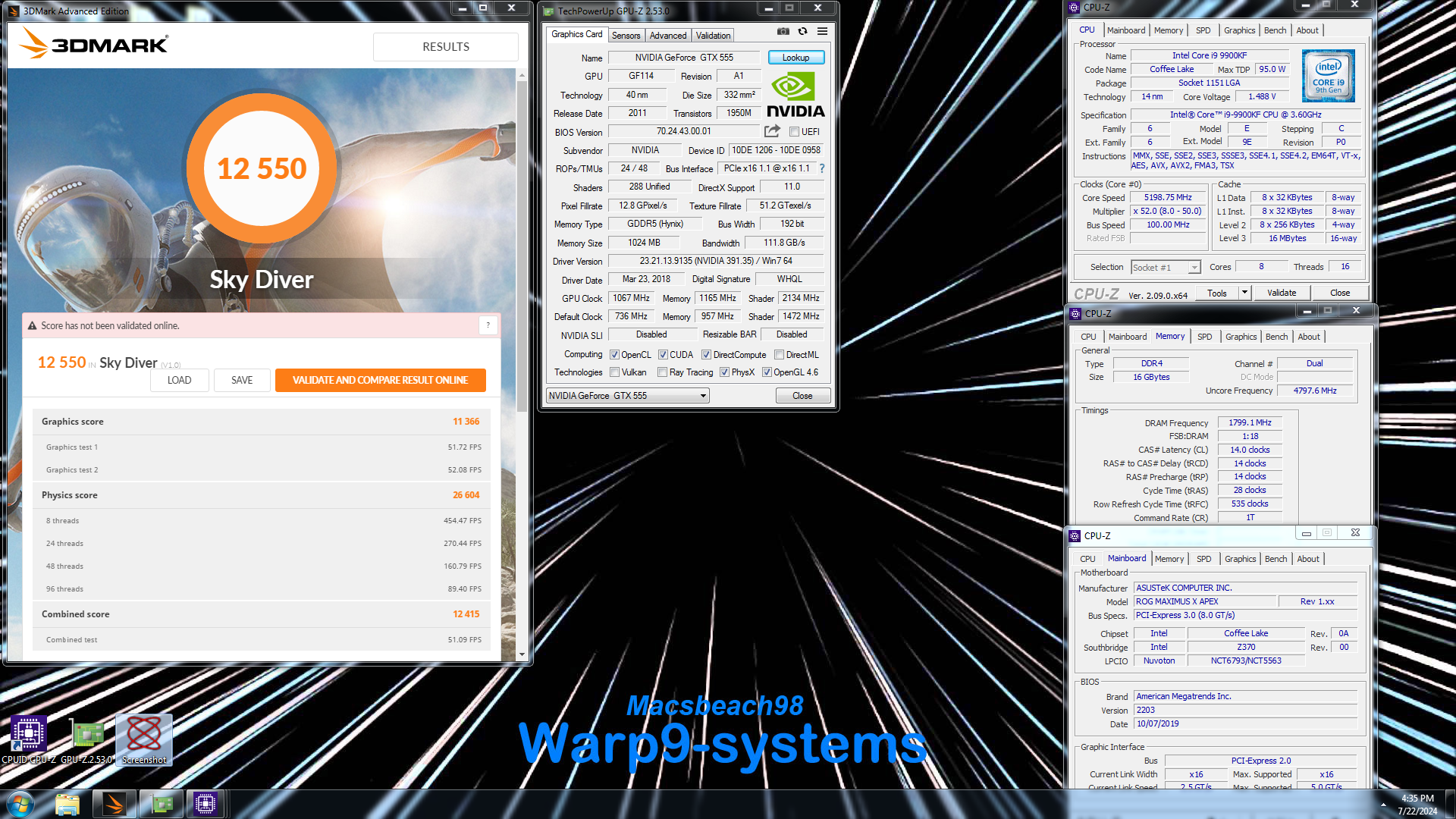Toggle Vulkan checkbox
This screenshot has height=819, width=1456.
click(x=614, y=372)
